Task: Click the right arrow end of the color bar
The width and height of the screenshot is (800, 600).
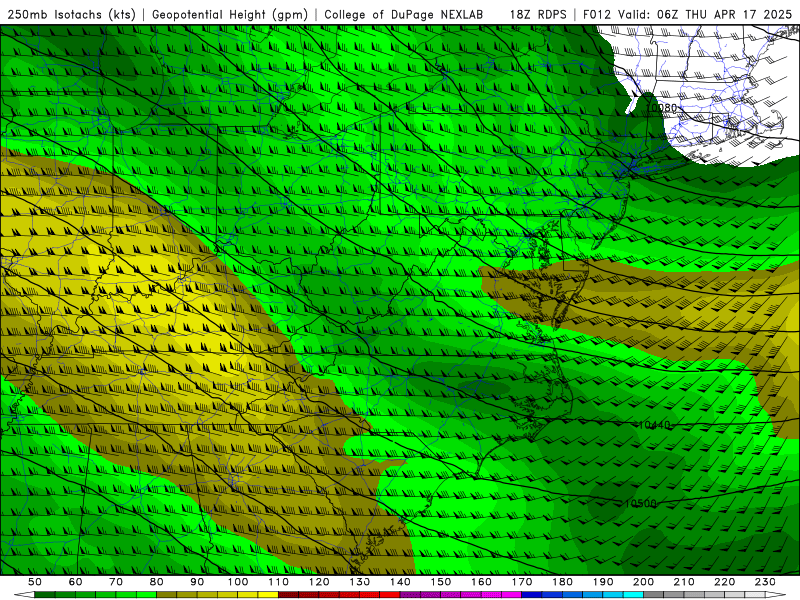Action: click(776, 594)
